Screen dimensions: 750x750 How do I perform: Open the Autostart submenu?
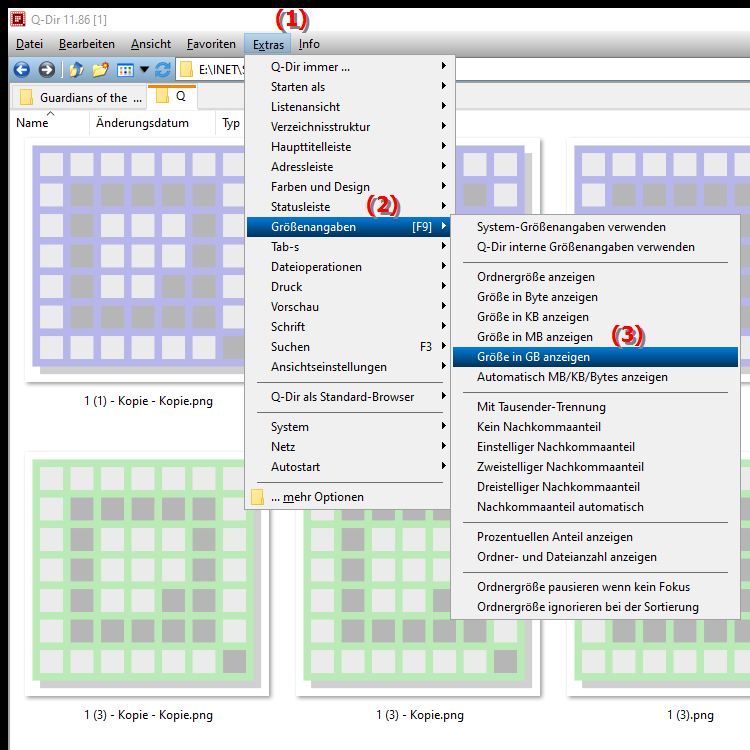coord(349,467)
